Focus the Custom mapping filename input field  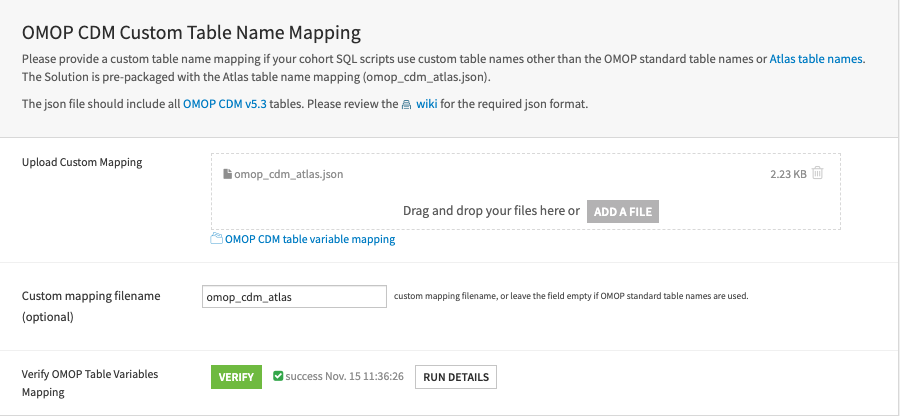tap(294, 297)
